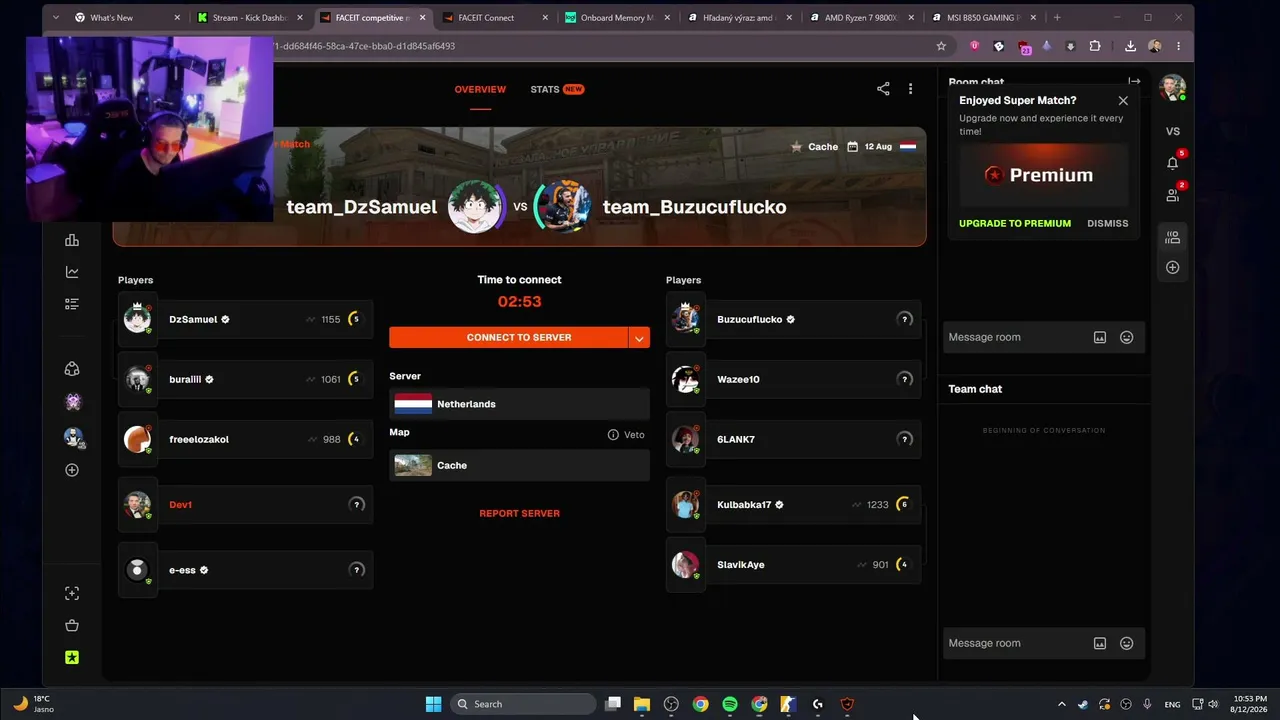The height and width of the screenshot is (720, 1280).
Task: Switch to the Stream - Kick Dashboard browser tab
Action: click(250, 17)
